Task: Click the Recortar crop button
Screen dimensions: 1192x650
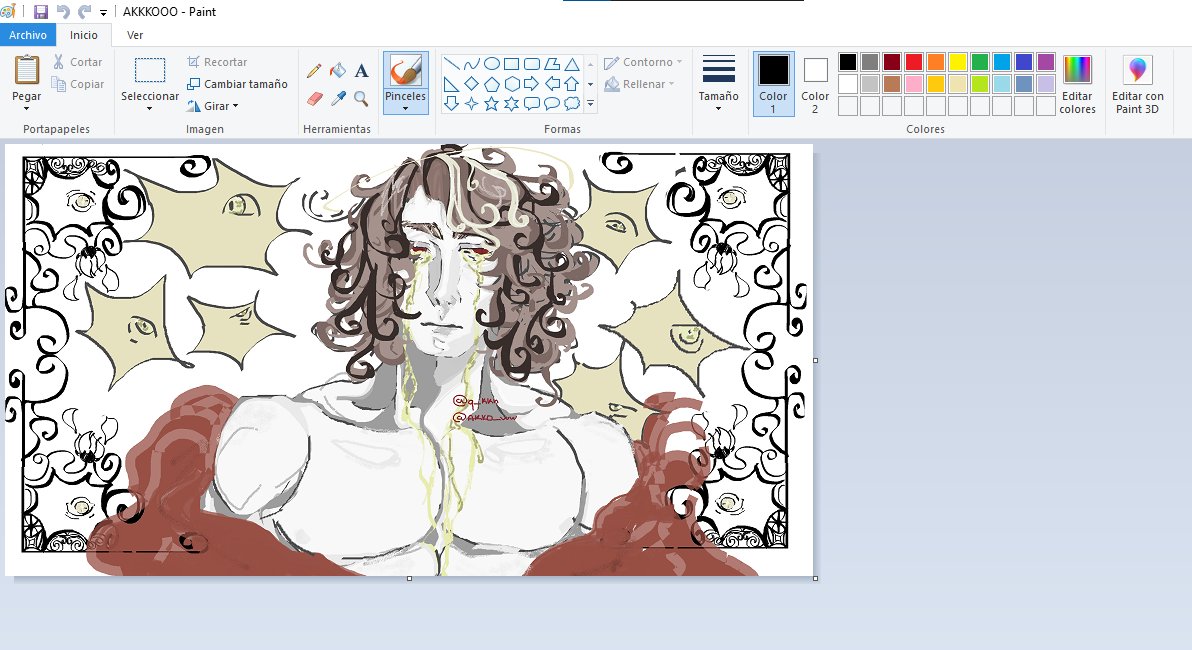Action: (217, 62)
